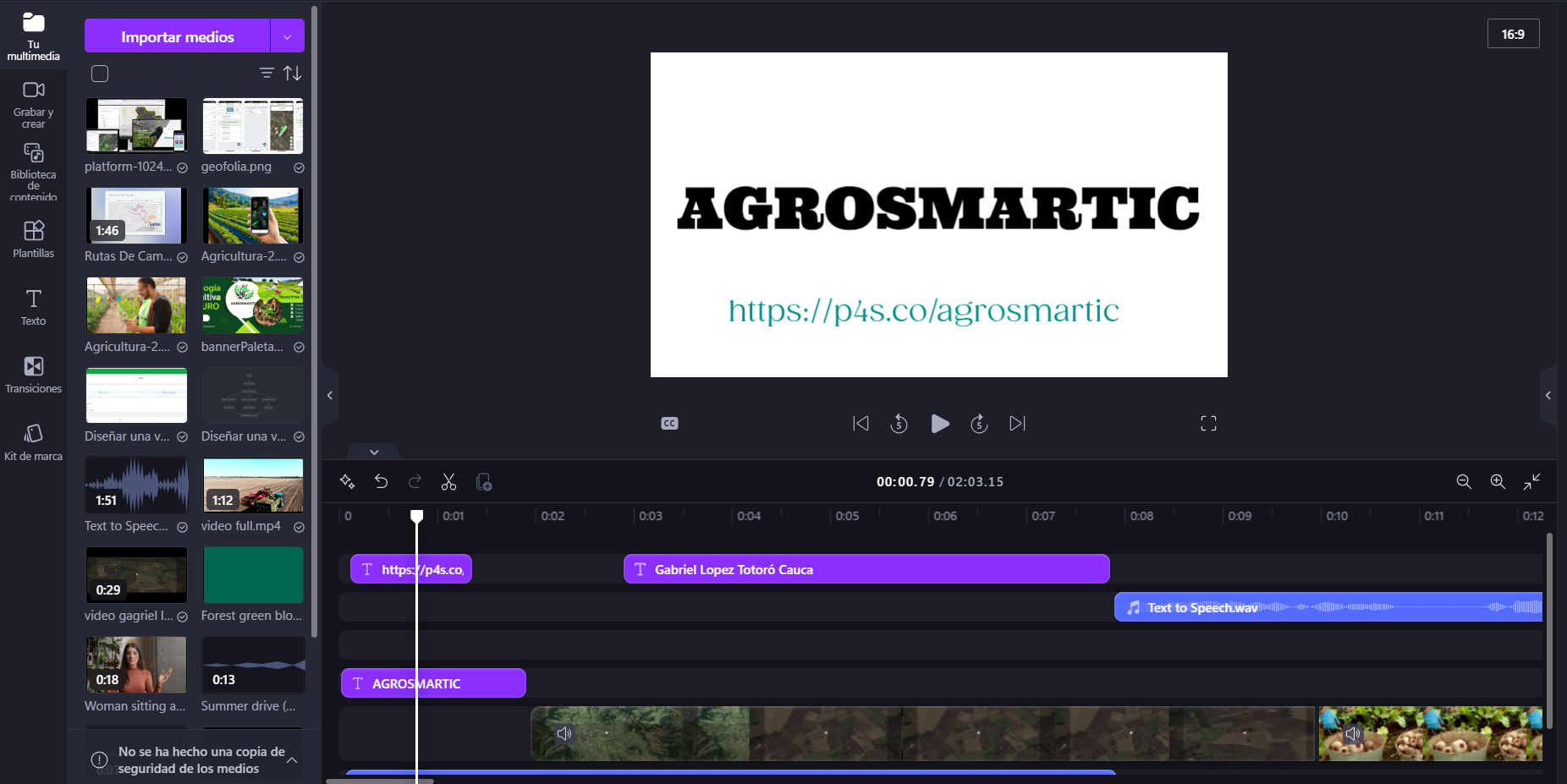Skip to the start of the video
Viewport: 1567px width, 784px height.
860,423
